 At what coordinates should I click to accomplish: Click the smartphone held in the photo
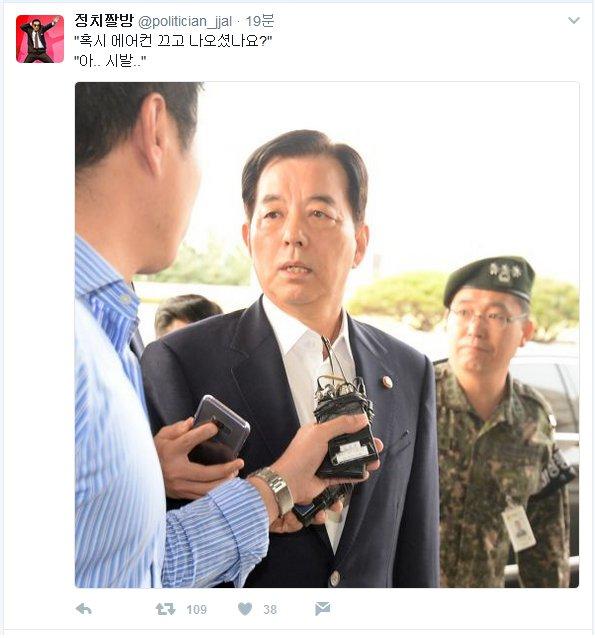[x=220, y=428]
